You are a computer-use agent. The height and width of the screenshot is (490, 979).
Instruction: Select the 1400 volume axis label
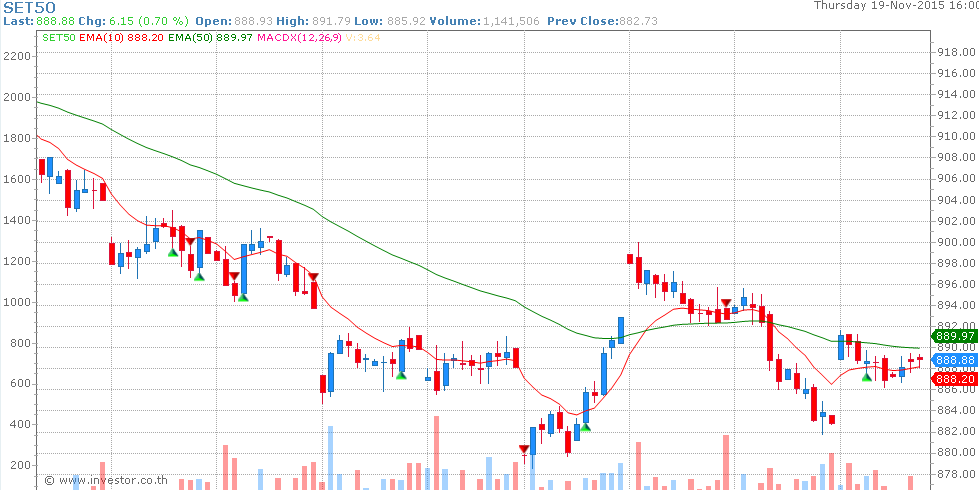coord(15,221)
